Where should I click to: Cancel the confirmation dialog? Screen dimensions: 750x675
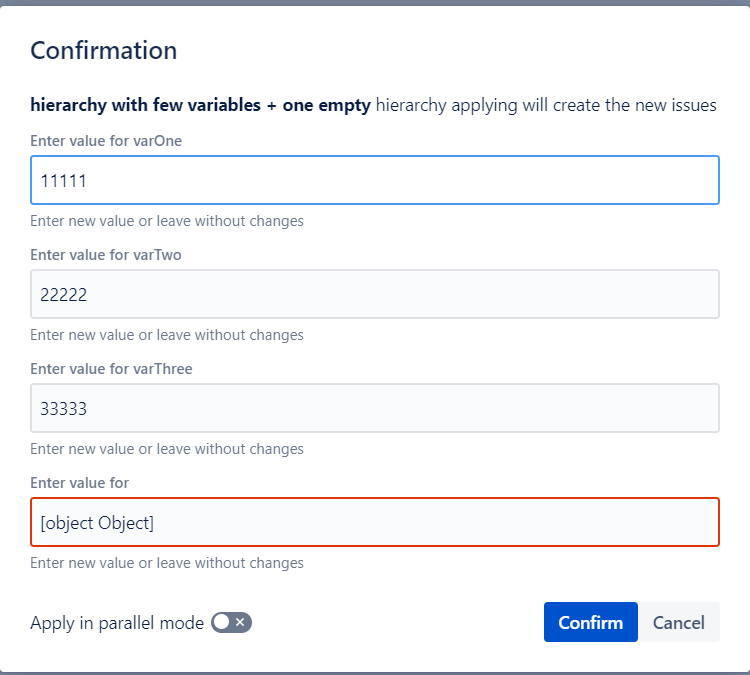click(678, 622)
